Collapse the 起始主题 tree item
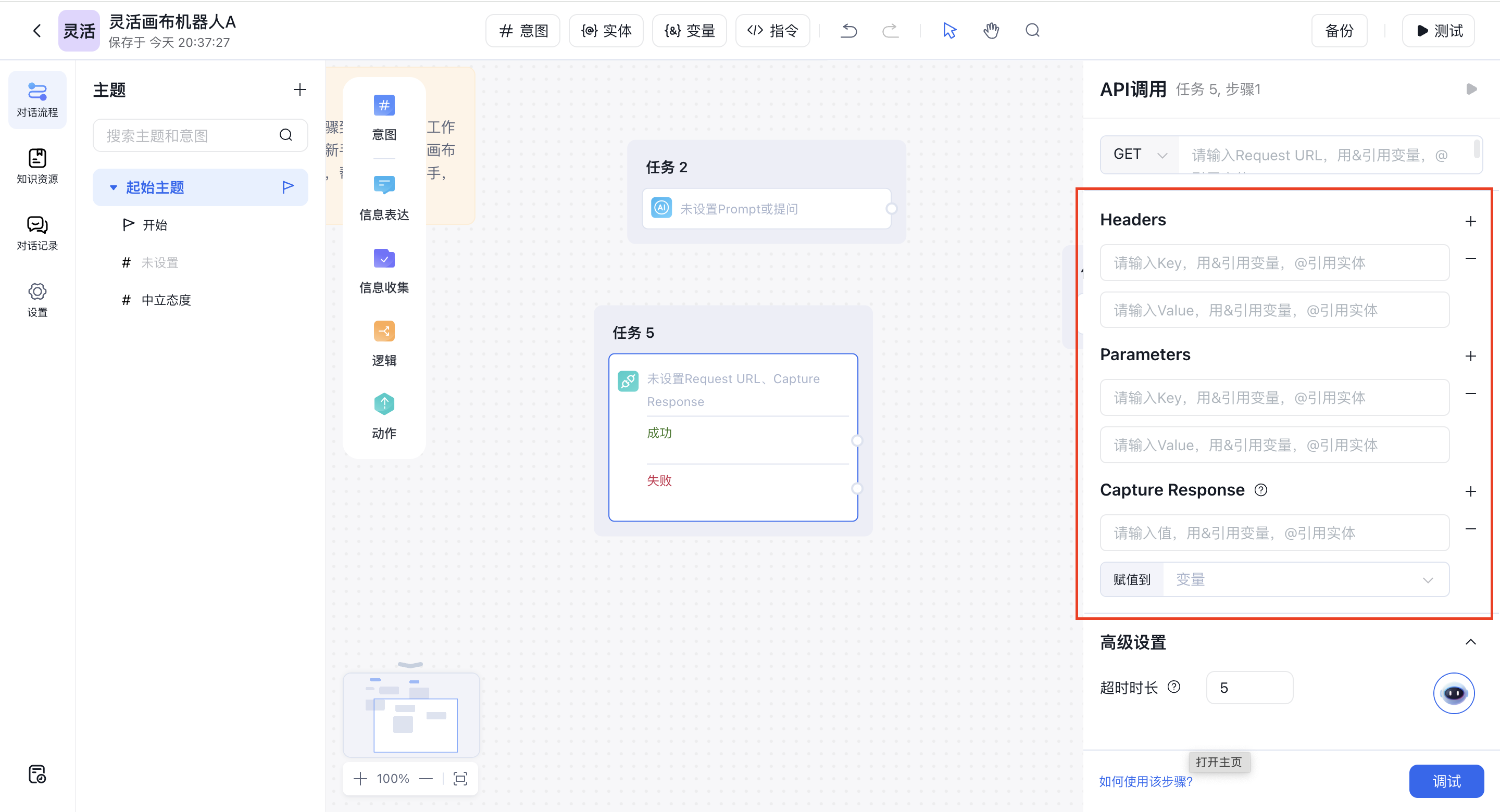The image size is (1500, 812). click(x=114, y=187)
